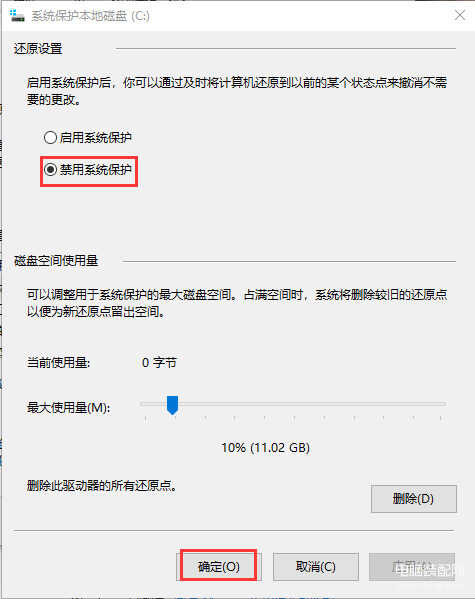Click the greyed-out apply button
Image resolution: width=475 pixels, height=599 pixels.
tap(412, 566)
